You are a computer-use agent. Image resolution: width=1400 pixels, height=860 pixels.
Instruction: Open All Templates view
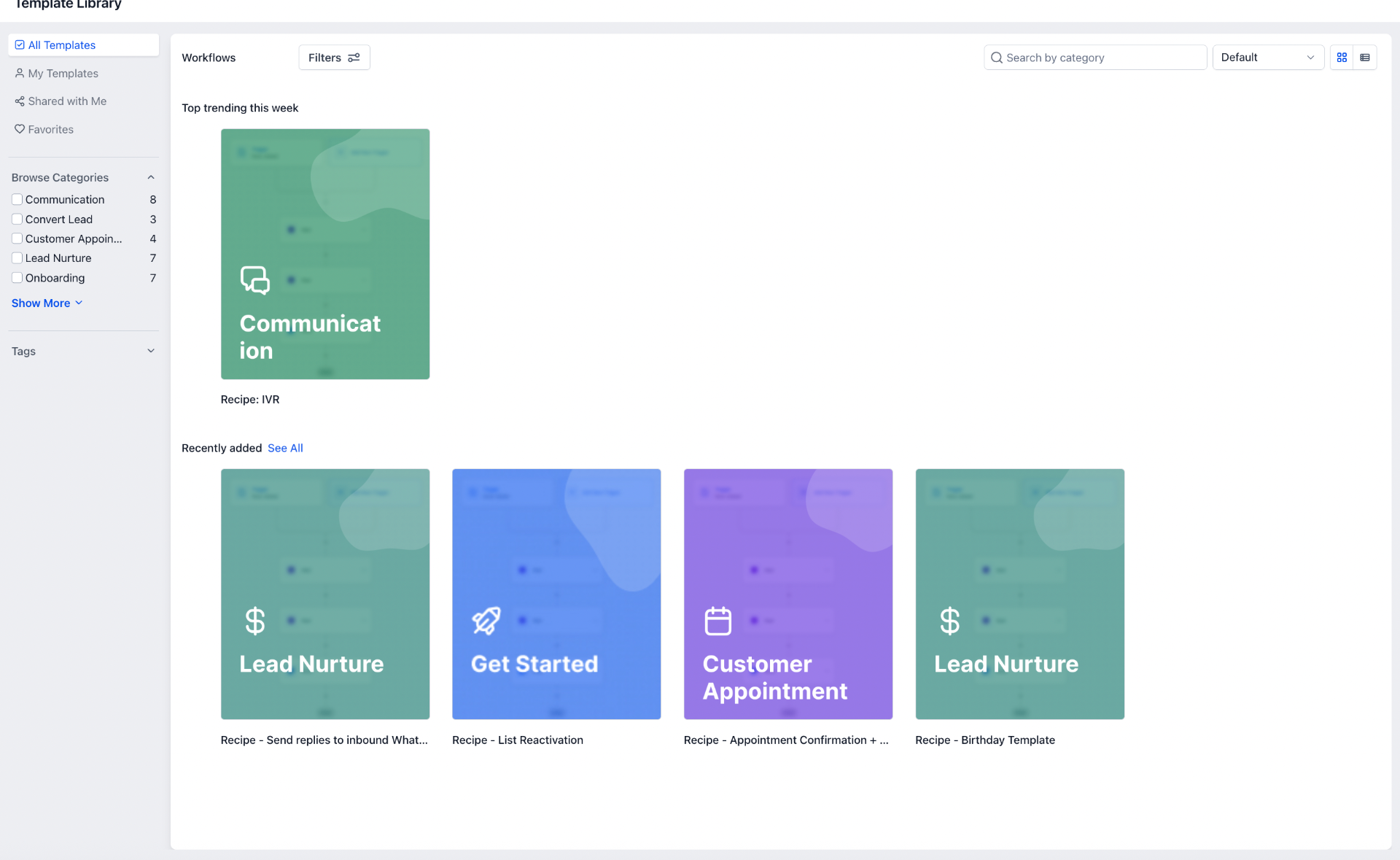pos(84,45)
